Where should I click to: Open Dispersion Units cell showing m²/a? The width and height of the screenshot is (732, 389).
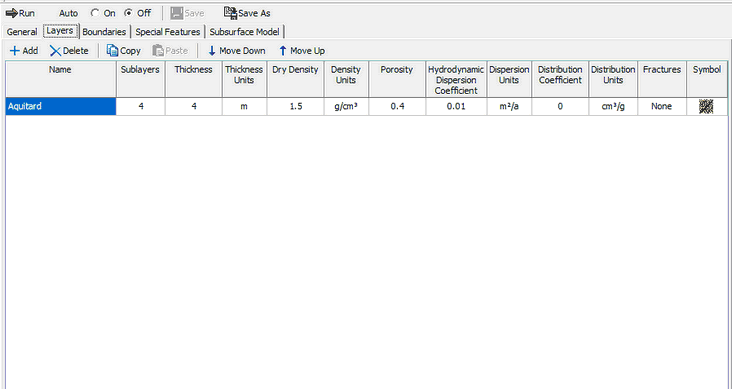click(509, 106)
